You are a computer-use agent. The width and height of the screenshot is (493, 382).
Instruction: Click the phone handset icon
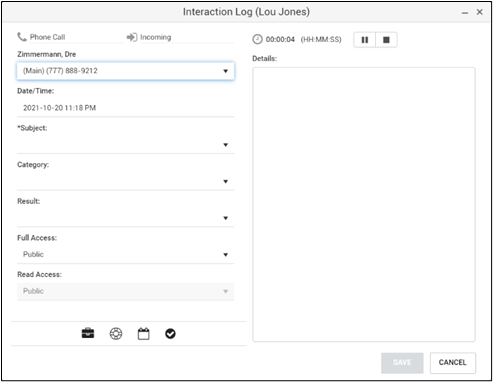point(22,37)
